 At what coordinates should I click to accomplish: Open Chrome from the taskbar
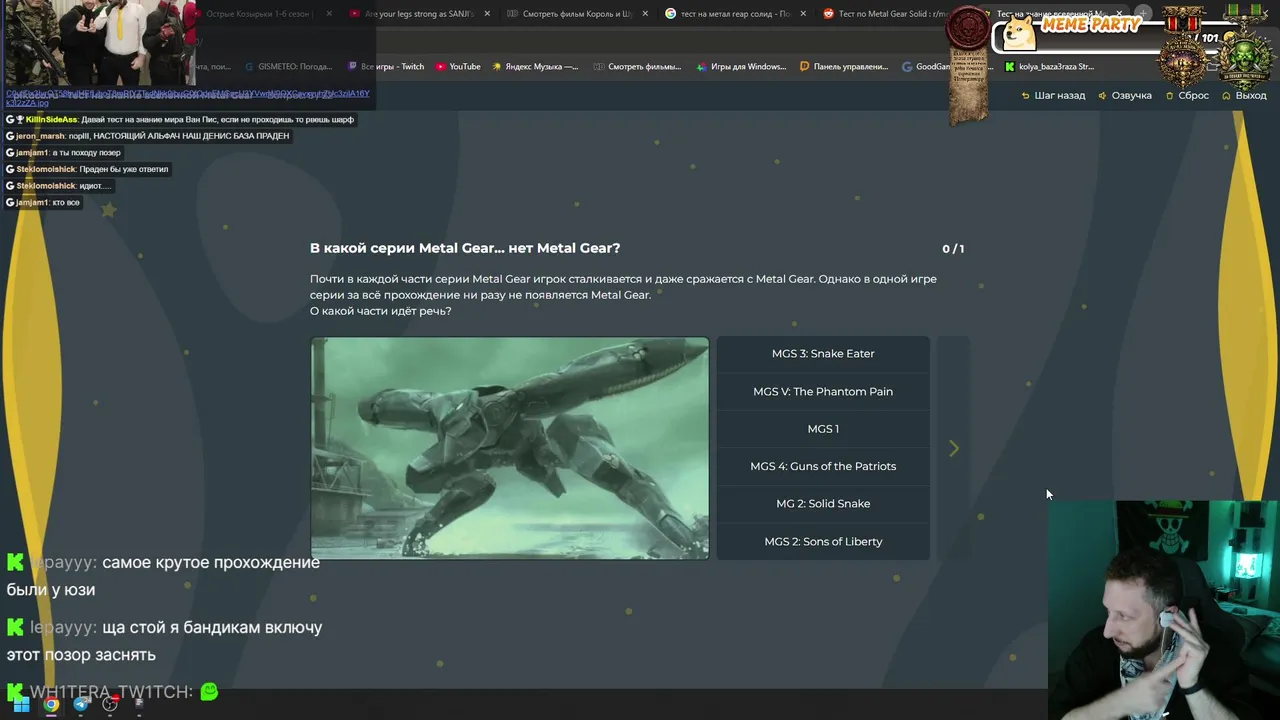click(x=51, y=704)
